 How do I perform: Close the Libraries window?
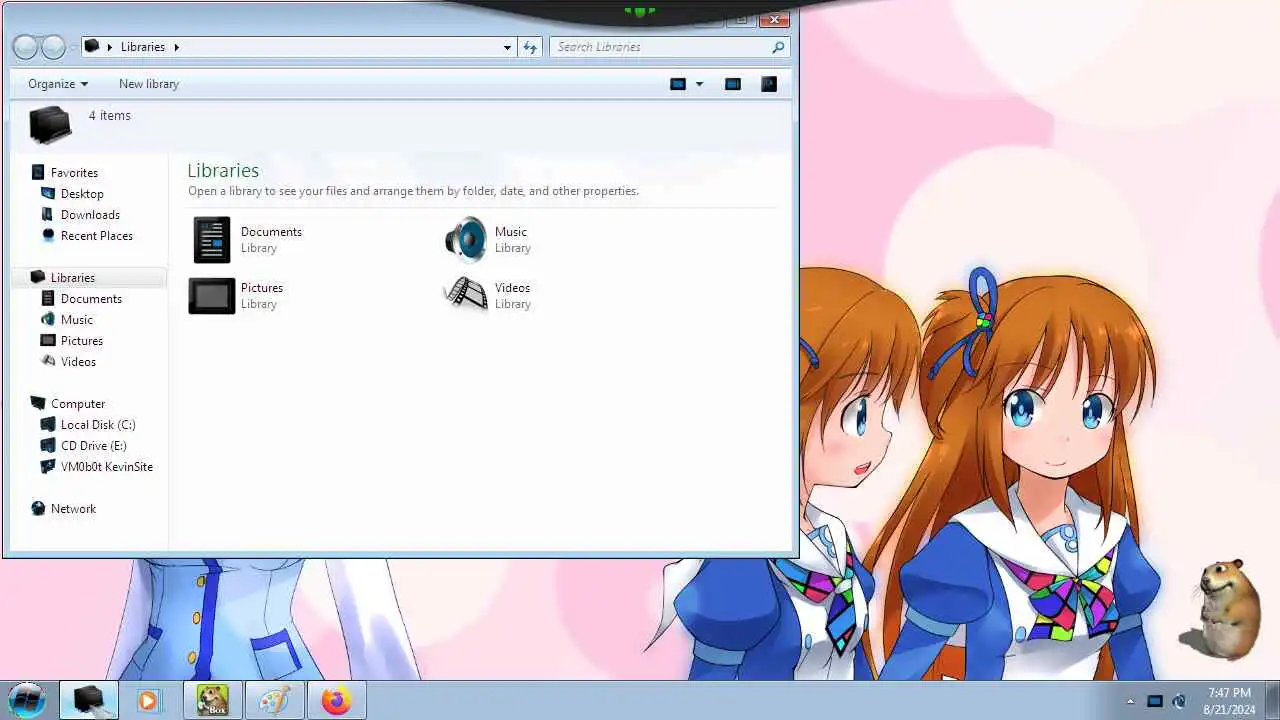[774, 18]
